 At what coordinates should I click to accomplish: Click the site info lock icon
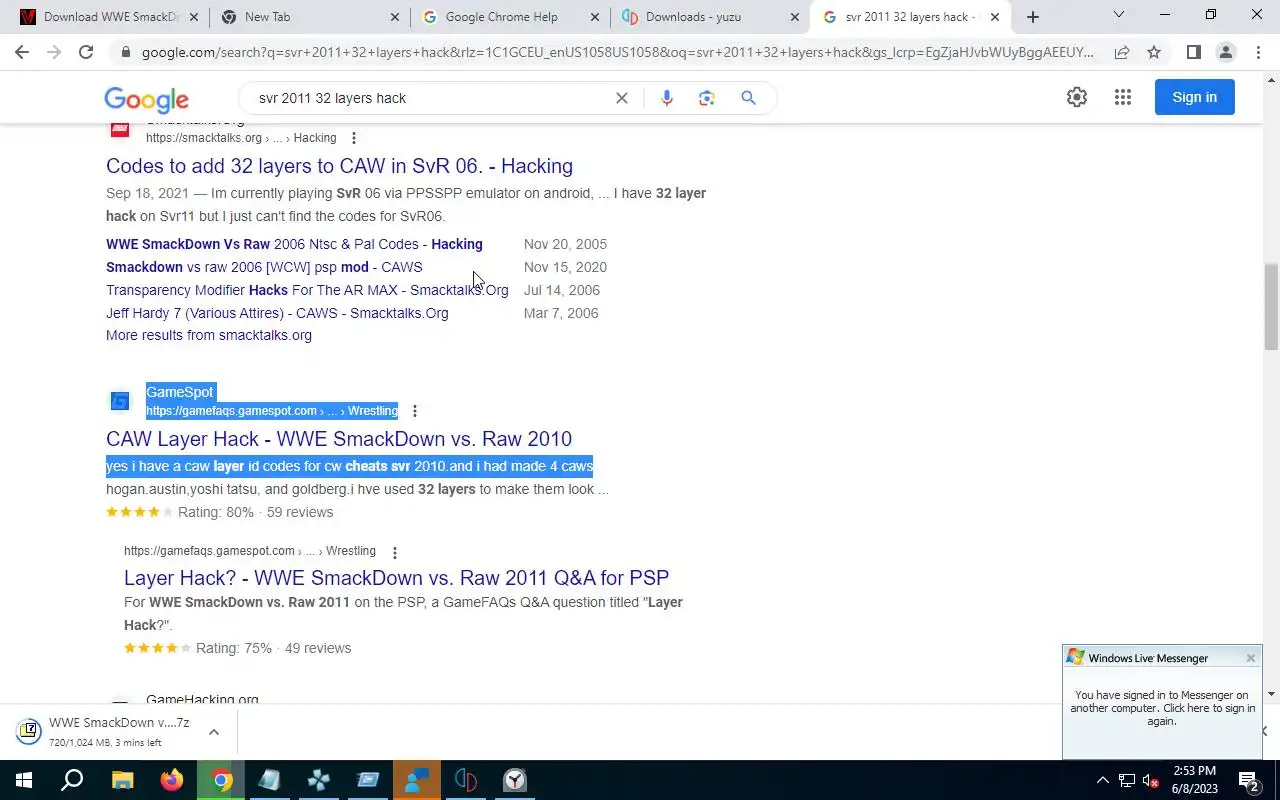tap(125, 52)
